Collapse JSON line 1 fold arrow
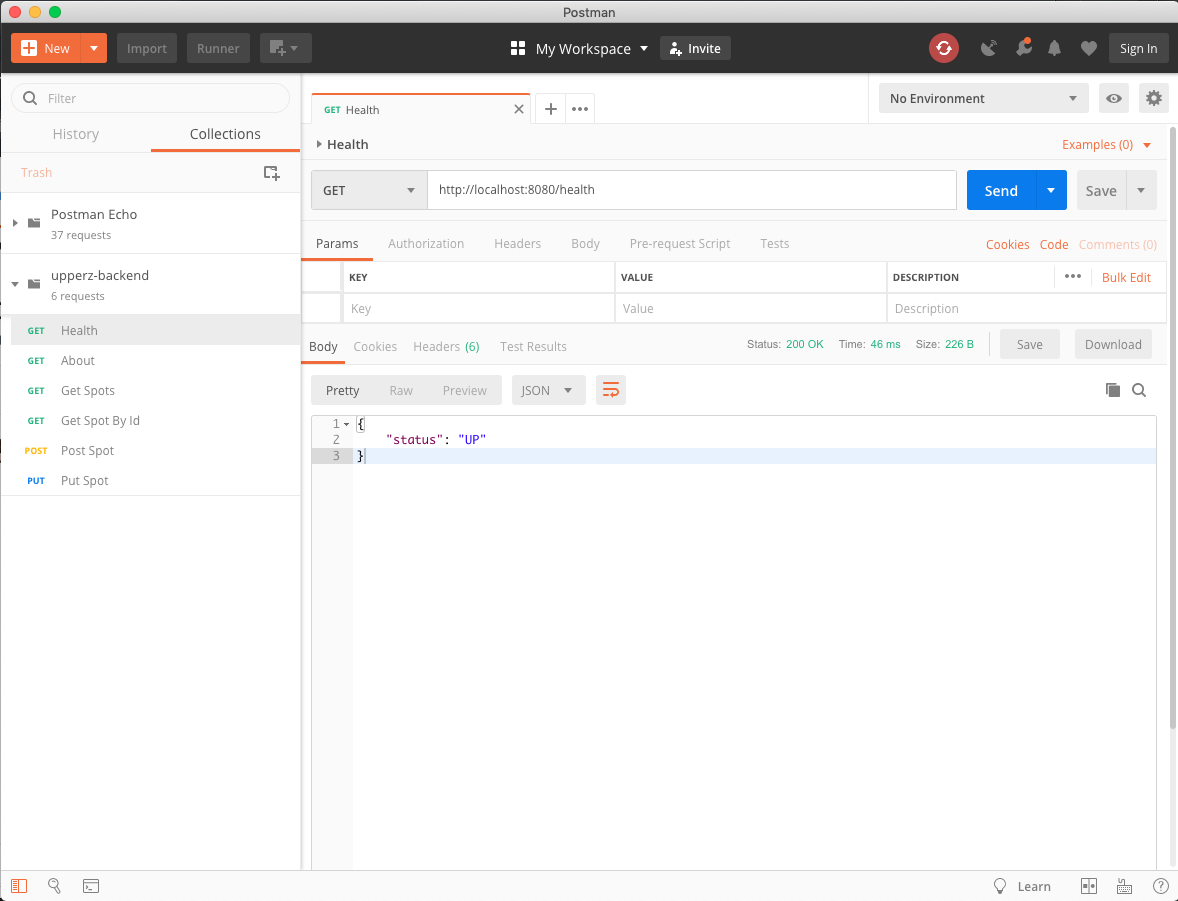Image resolution: width=1178 pixels, height=901 pixels. pyautogui.click(x=346, y=425)
